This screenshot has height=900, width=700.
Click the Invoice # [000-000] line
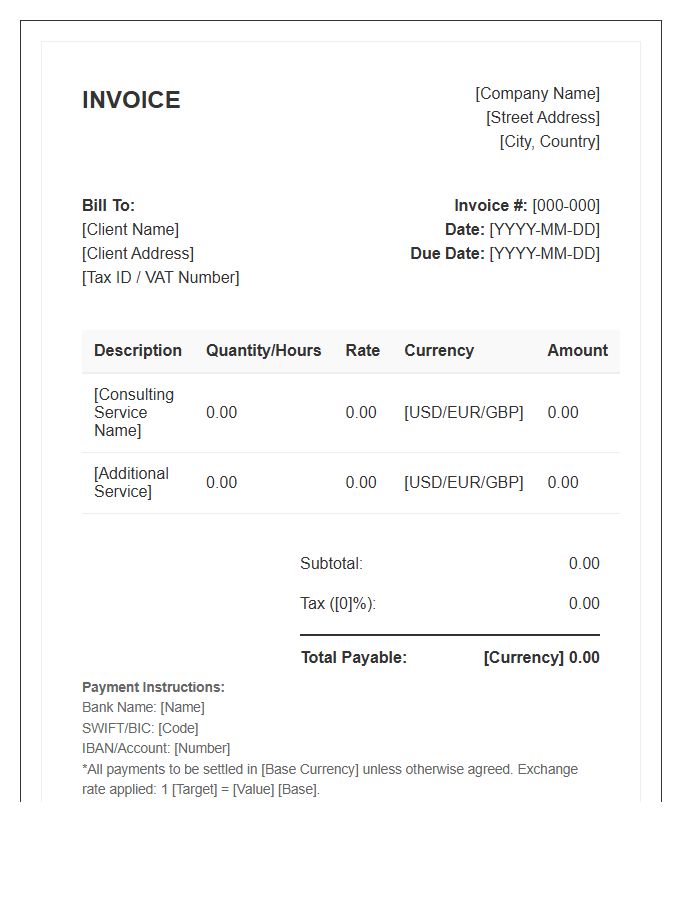pyautogui.click(x=527, y=205)
